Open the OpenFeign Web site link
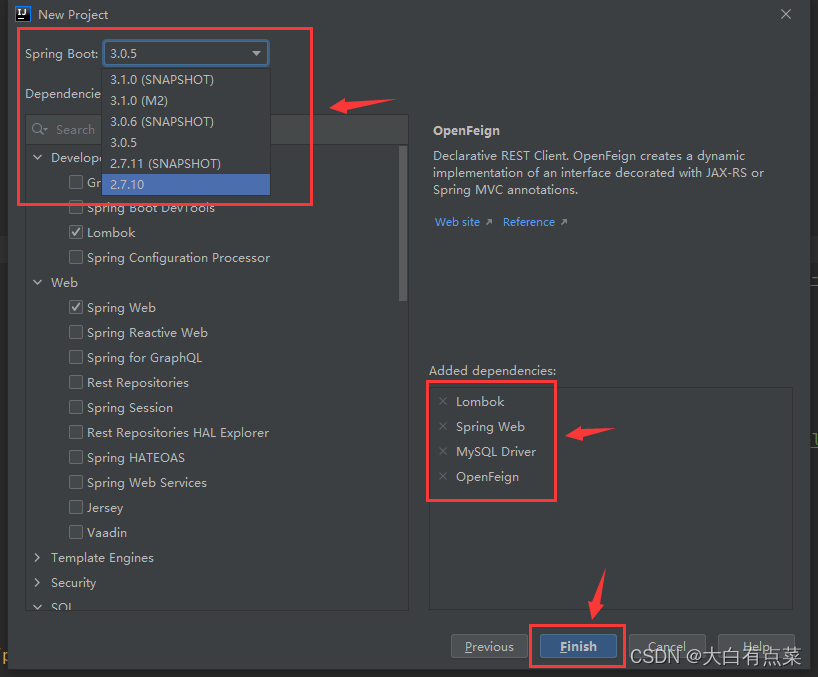The image size is (818, 677). click(457, 222)
